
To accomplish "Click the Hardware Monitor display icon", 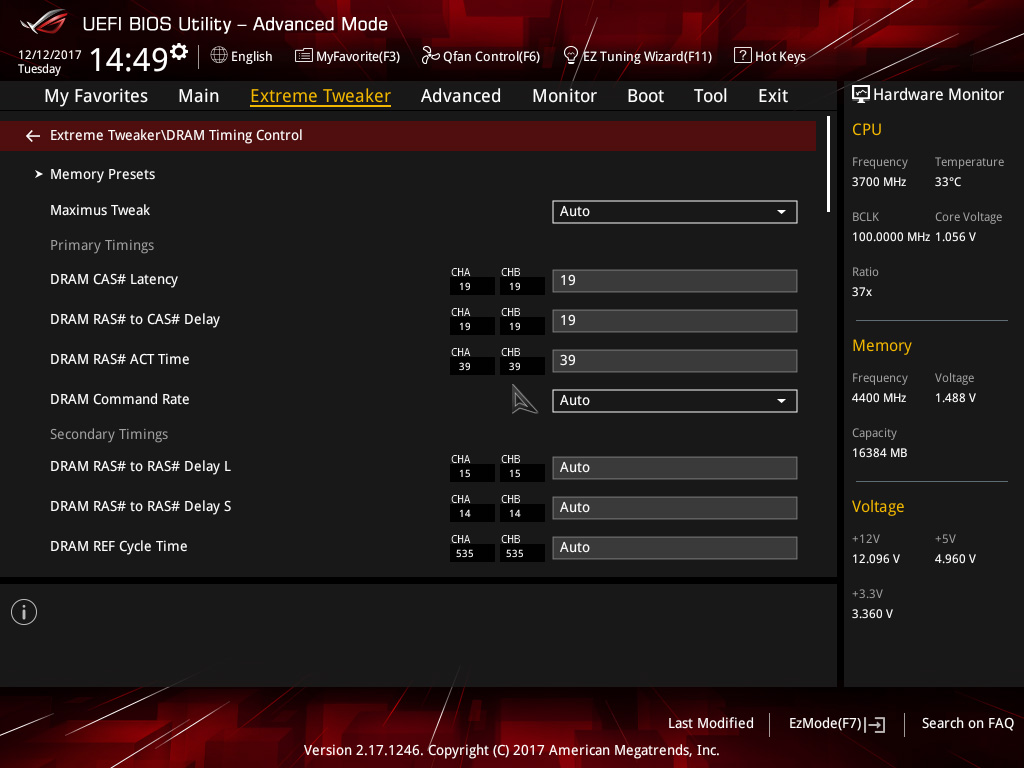I will click(861, 95).
